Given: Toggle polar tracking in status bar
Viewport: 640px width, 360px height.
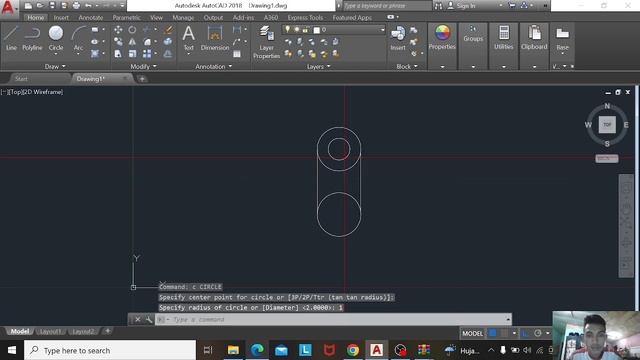Looking at the screenshot, I should click(538, 333).
